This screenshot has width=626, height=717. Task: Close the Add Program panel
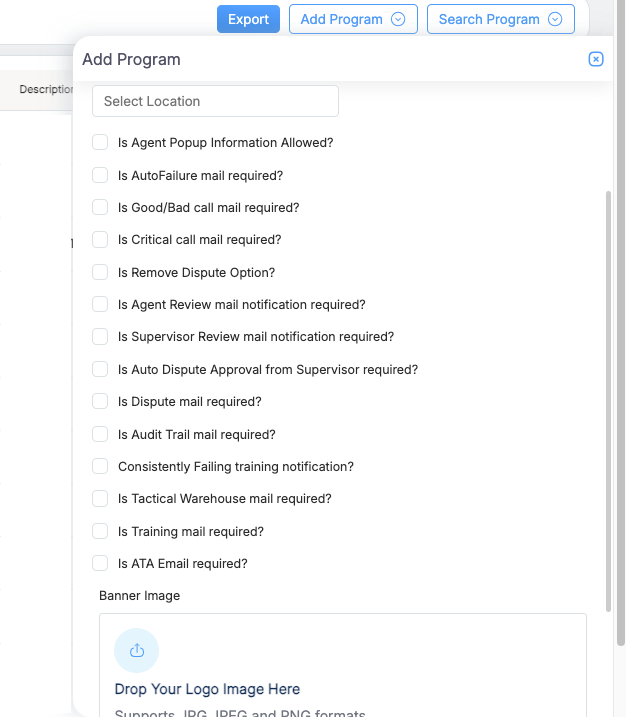pos(596,59)
